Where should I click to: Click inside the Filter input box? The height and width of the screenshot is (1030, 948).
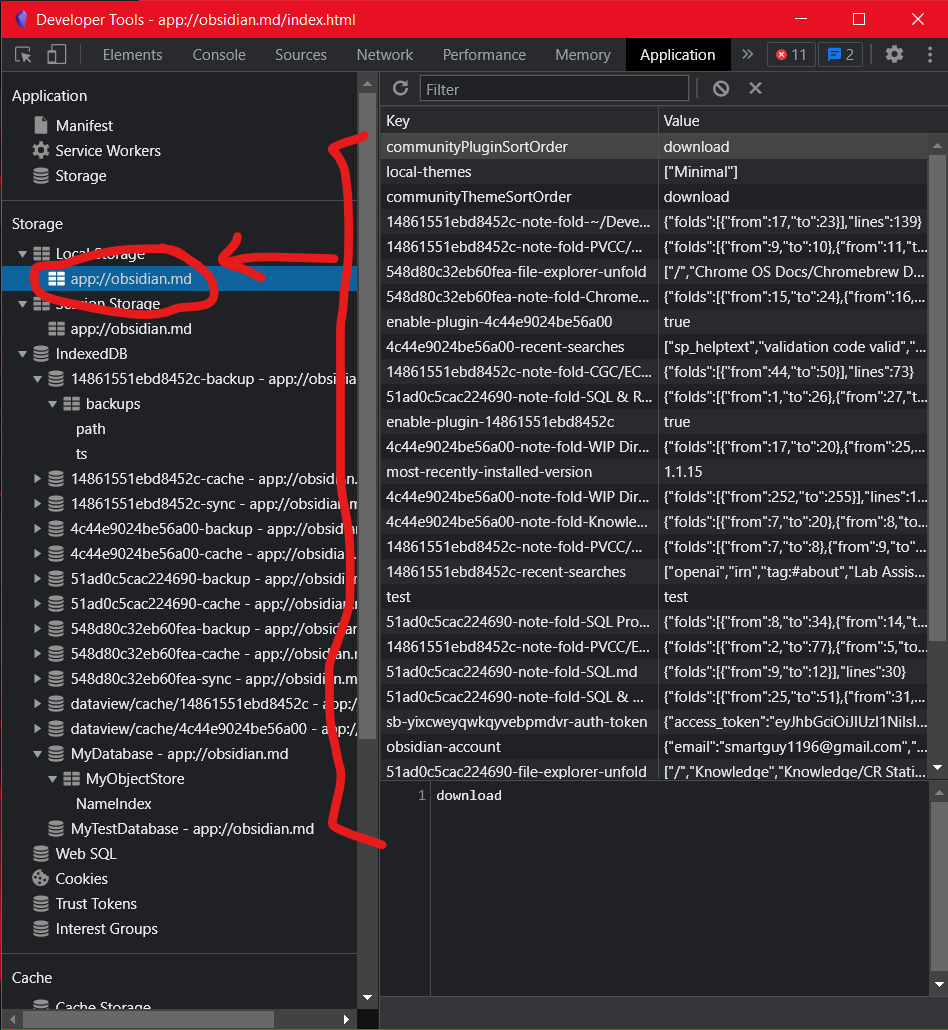click(x=554, y=88)
